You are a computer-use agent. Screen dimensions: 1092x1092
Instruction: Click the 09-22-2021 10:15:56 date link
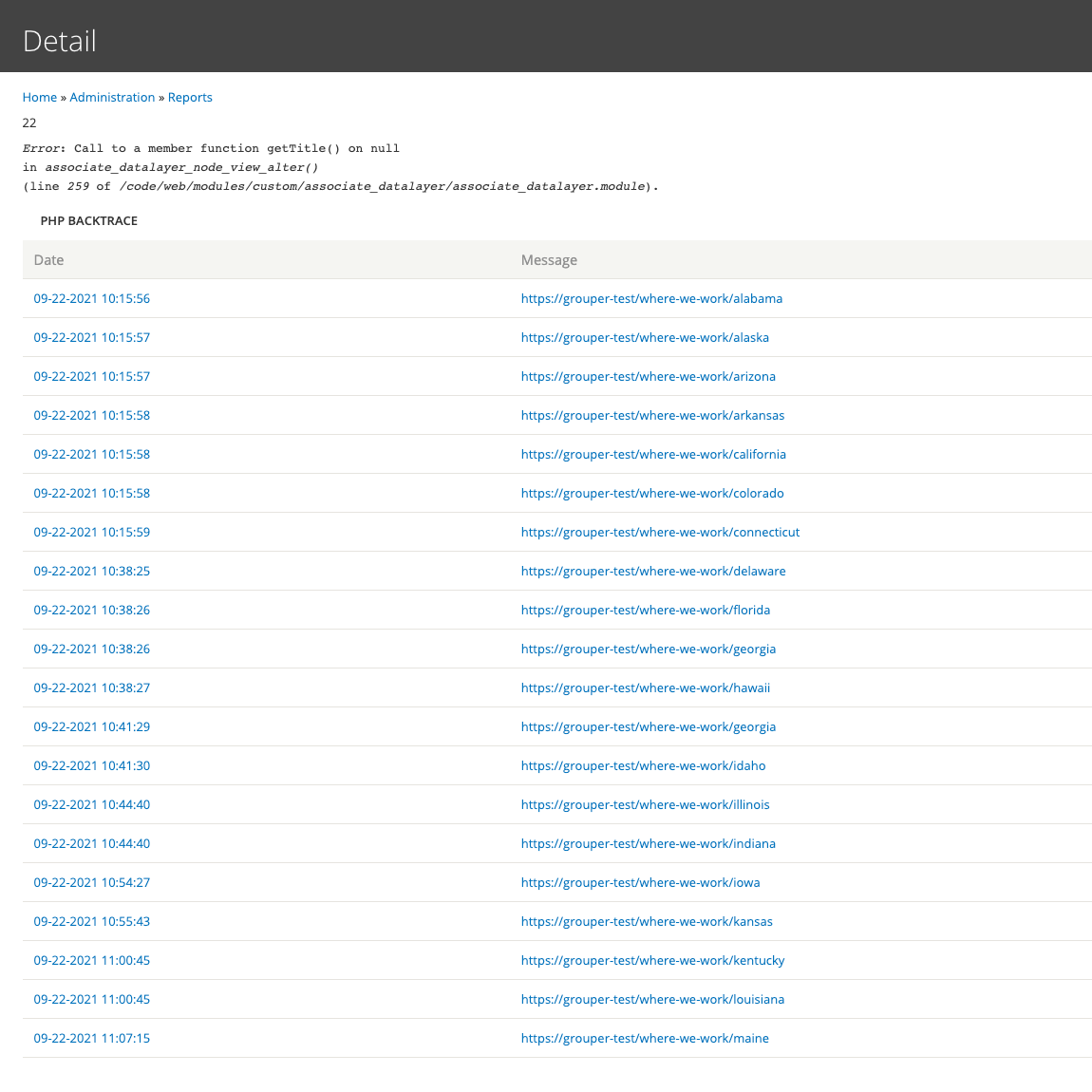click(x=92, y=299)
